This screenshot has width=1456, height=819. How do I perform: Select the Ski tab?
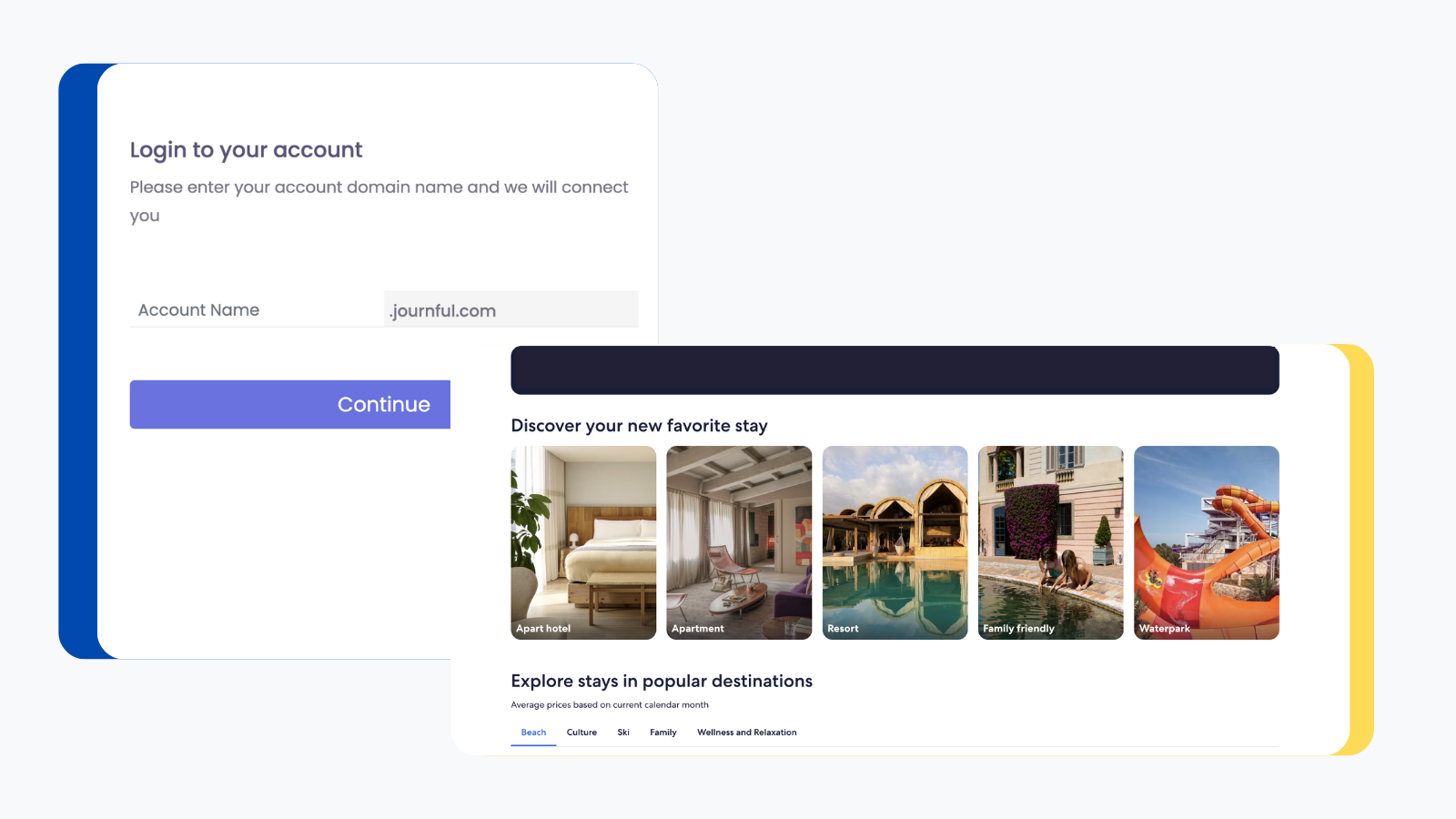pyautogui.click(x=623, y=733)
